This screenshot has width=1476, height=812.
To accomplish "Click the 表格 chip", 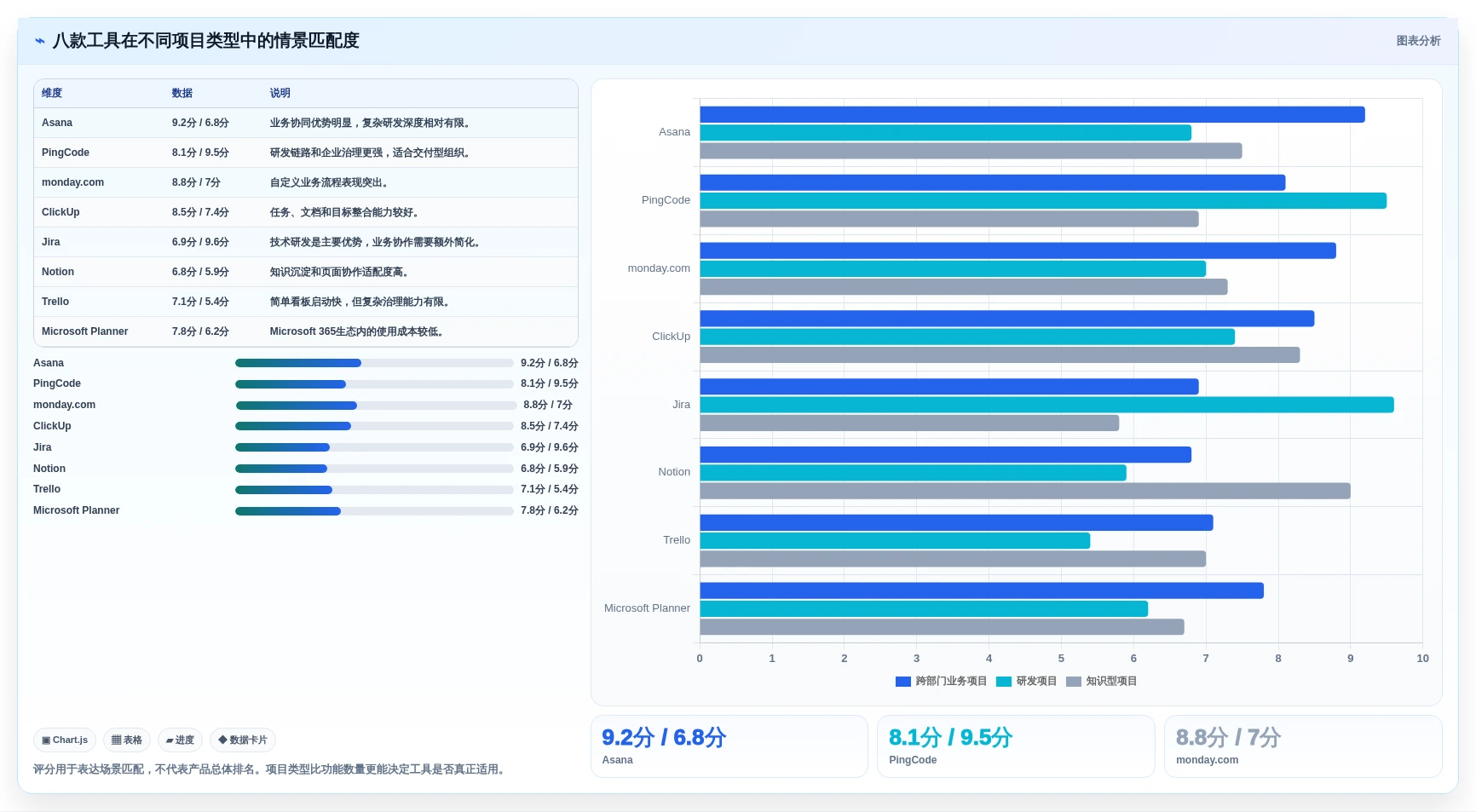I will (x=127, y=740).
